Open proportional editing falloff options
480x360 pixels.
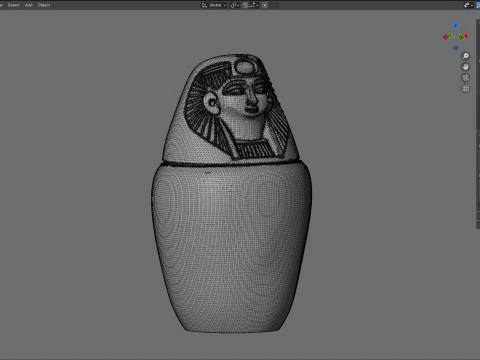point(273,5)
